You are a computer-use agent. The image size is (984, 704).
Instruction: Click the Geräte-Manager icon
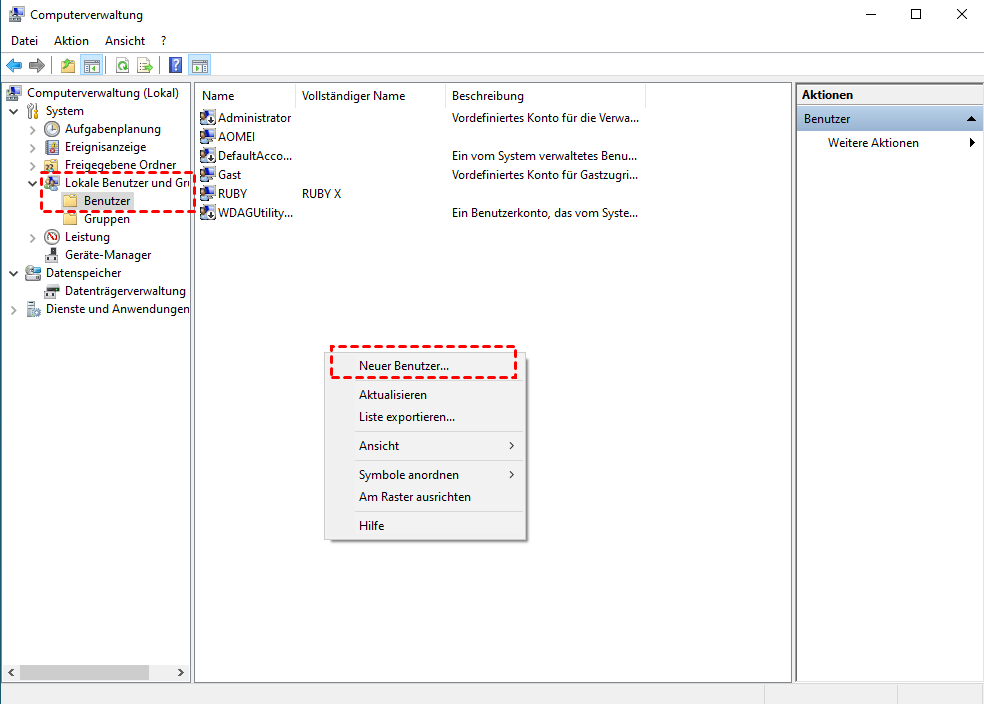[x=52, y=255]
